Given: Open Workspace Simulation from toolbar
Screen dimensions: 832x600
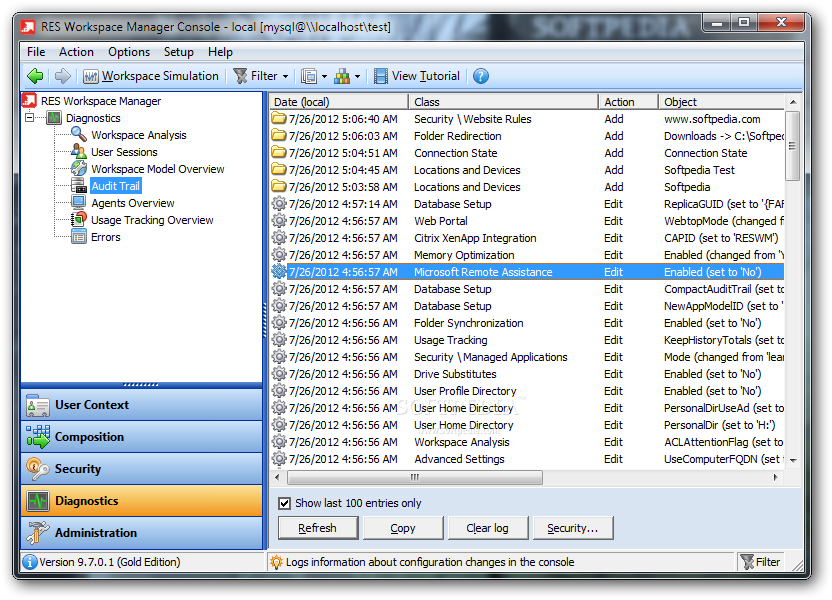Looking at the screenshot, I should pos(151,76).
